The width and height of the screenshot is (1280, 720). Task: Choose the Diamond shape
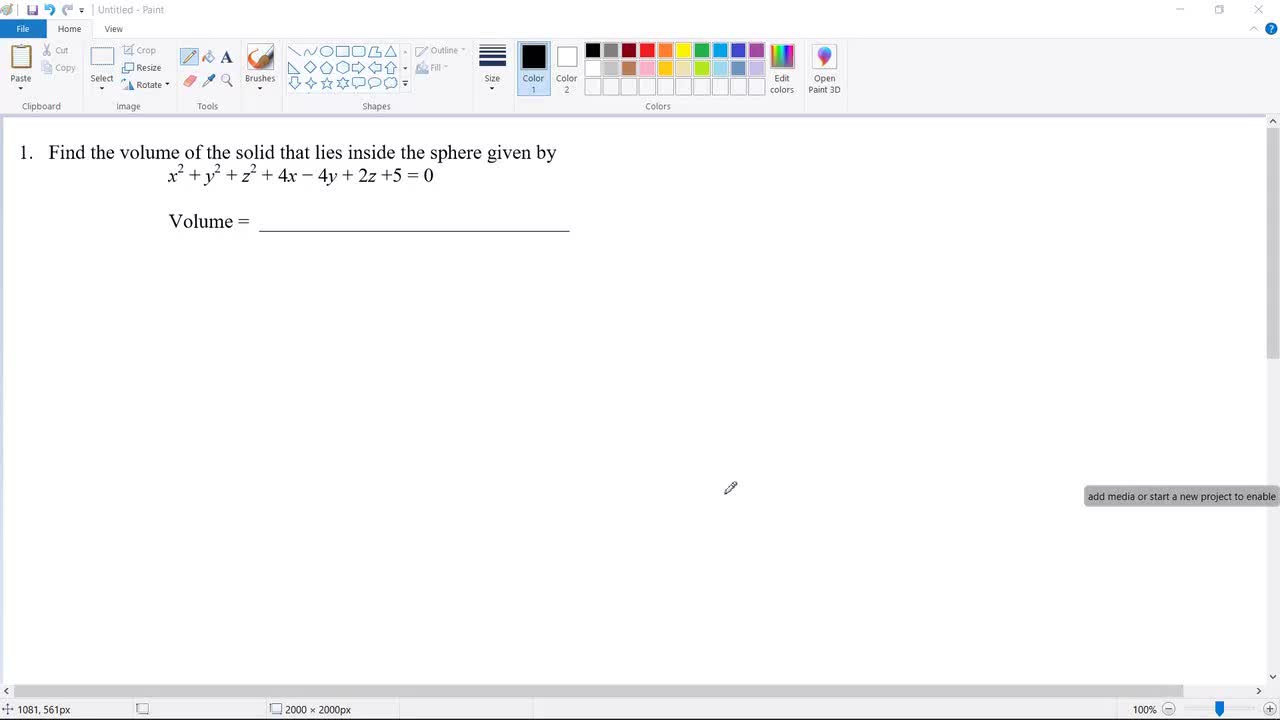point(310,68)
